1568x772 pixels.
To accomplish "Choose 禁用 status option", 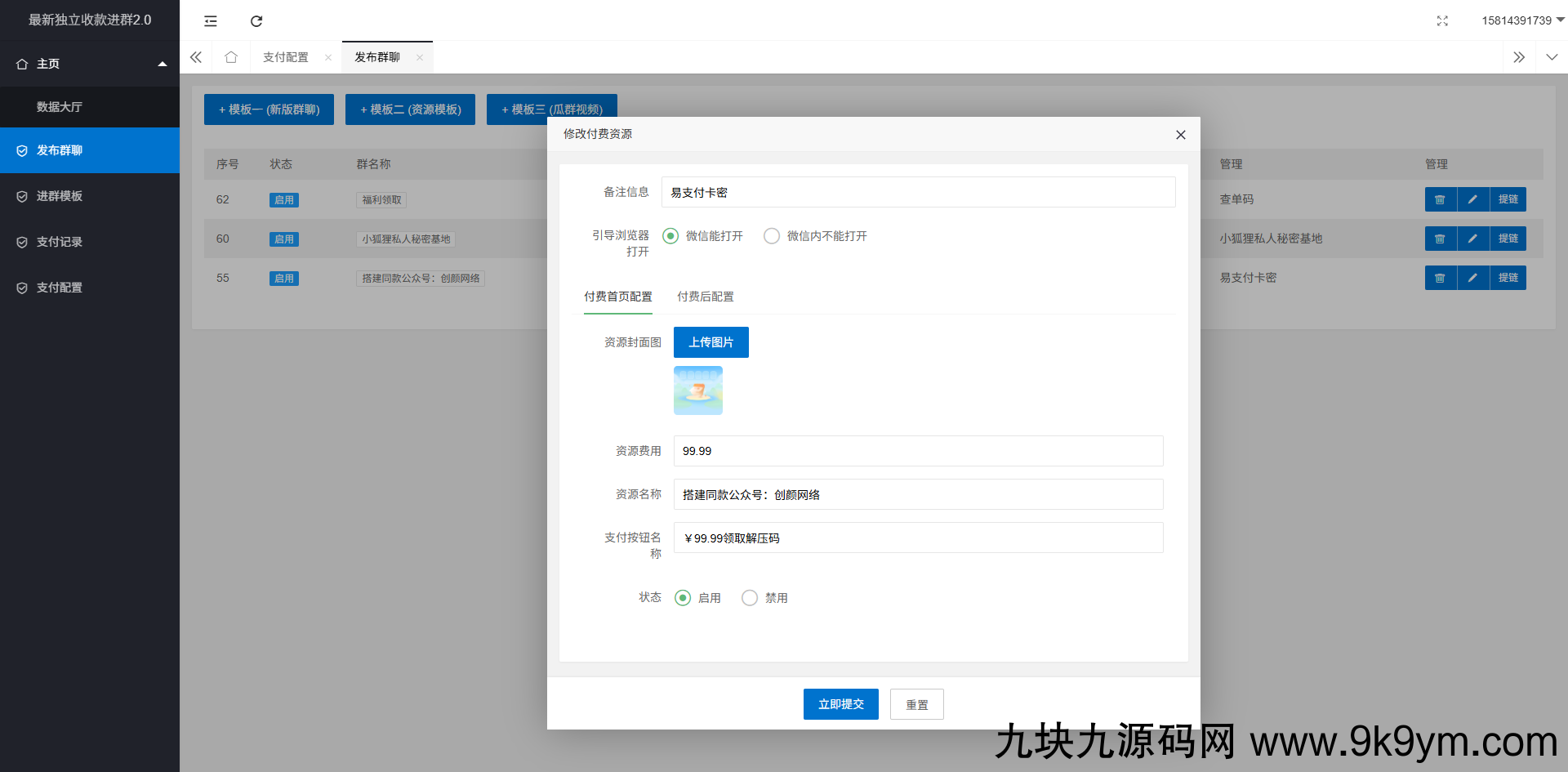I will [750, 597].
